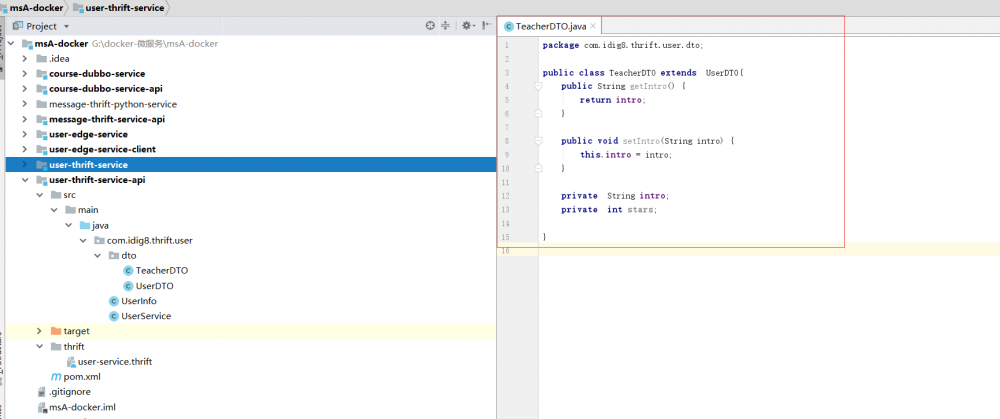Screen dimensions: 1000x419
Task: Collapse the dto package
Action: click(x=98, y=256)
